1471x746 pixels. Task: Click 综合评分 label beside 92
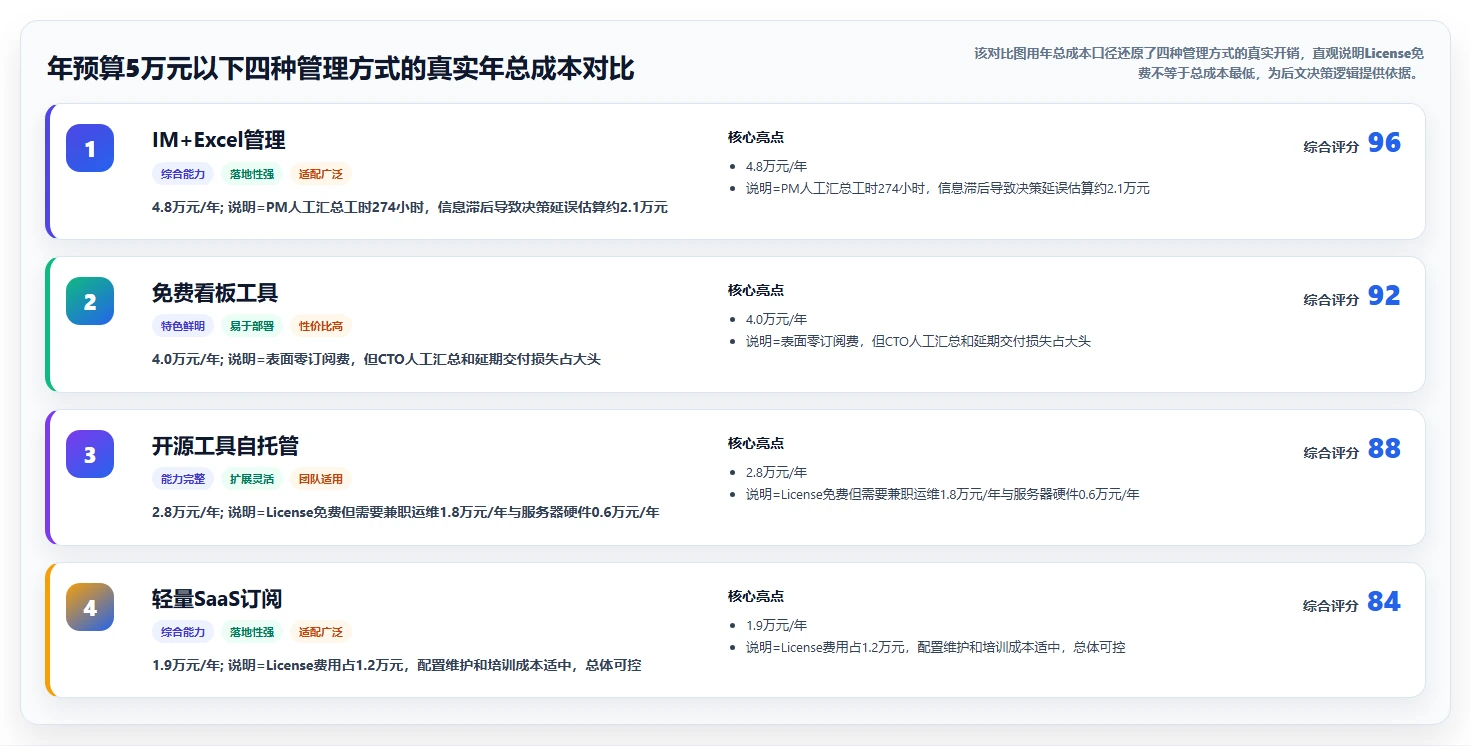point(1331,300)
